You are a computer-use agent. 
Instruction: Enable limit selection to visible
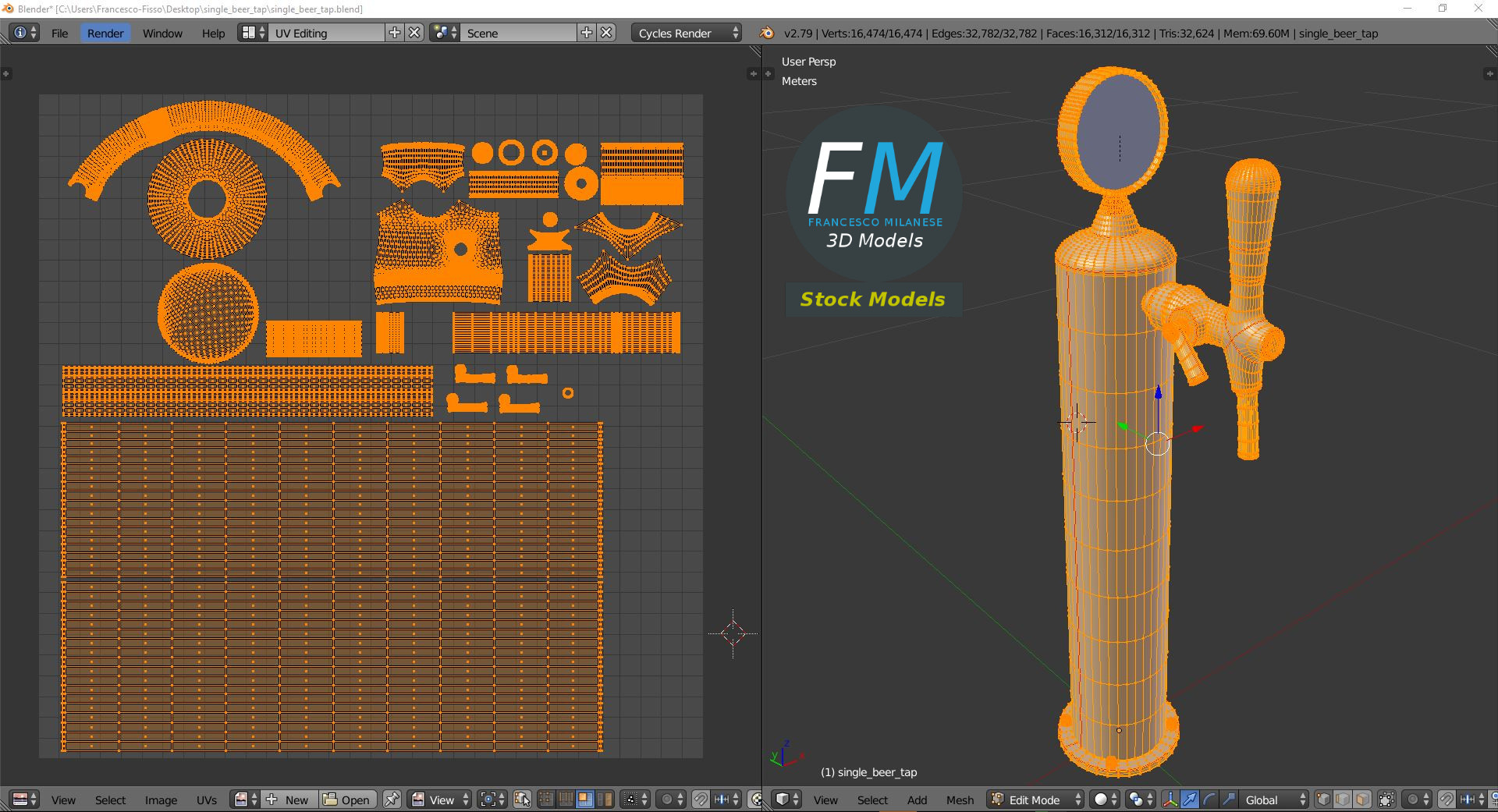(x=1387, y=800)
